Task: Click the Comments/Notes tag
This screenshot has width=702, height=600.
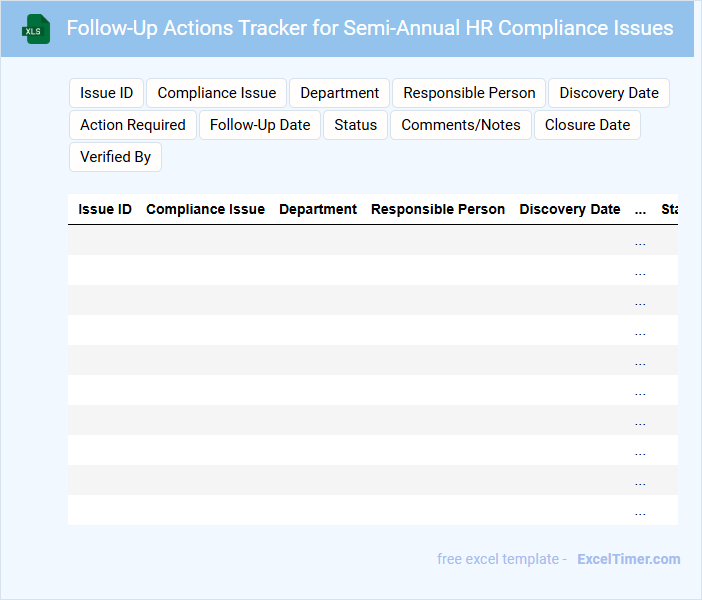Action: [461, 125]
